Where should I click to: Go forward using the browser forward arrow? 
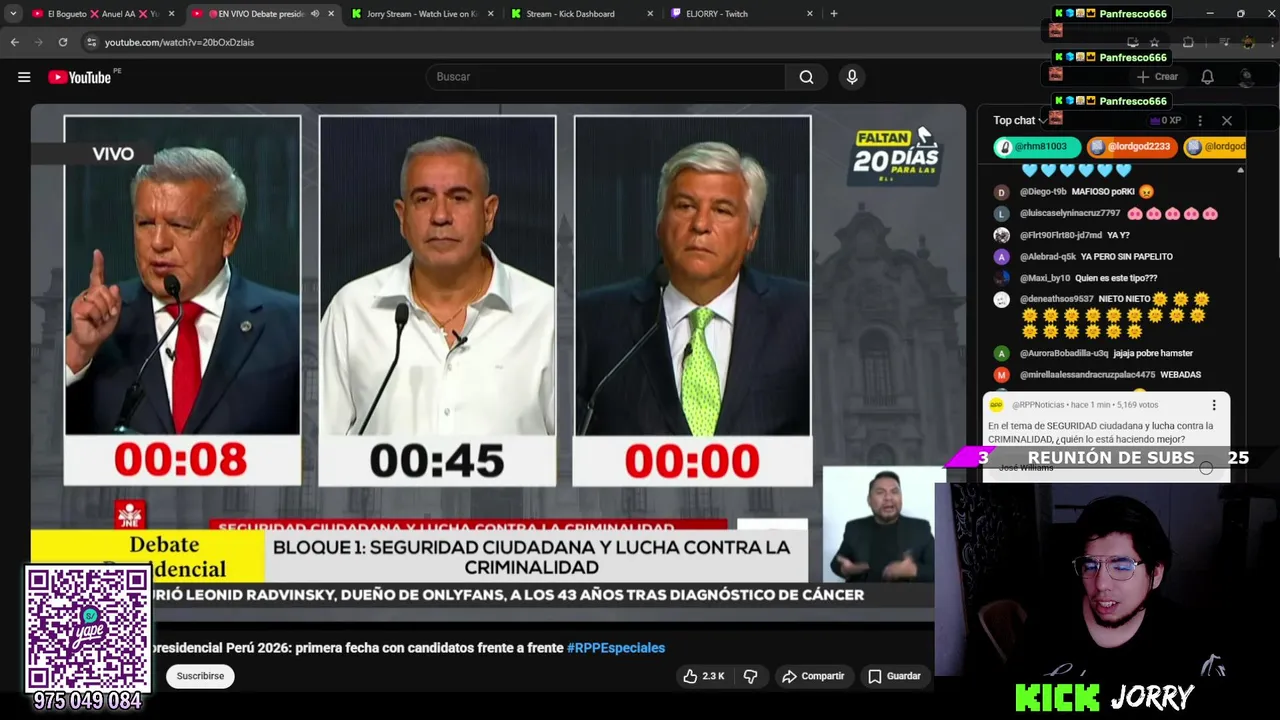pyautogui.click(x=38, y=42)
